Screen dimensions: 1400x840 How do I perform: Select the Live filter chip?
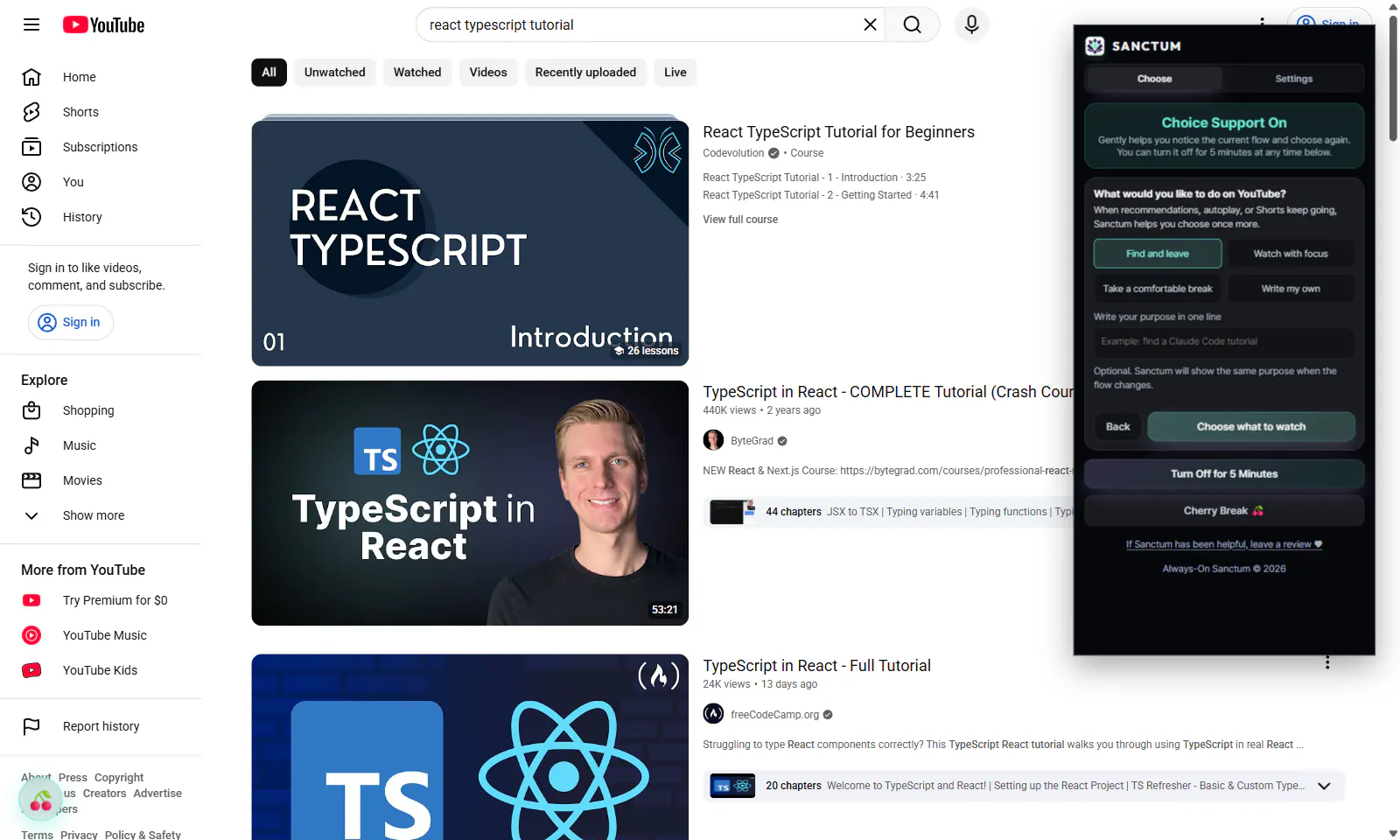pyautogui.click(x=675, y=73)
